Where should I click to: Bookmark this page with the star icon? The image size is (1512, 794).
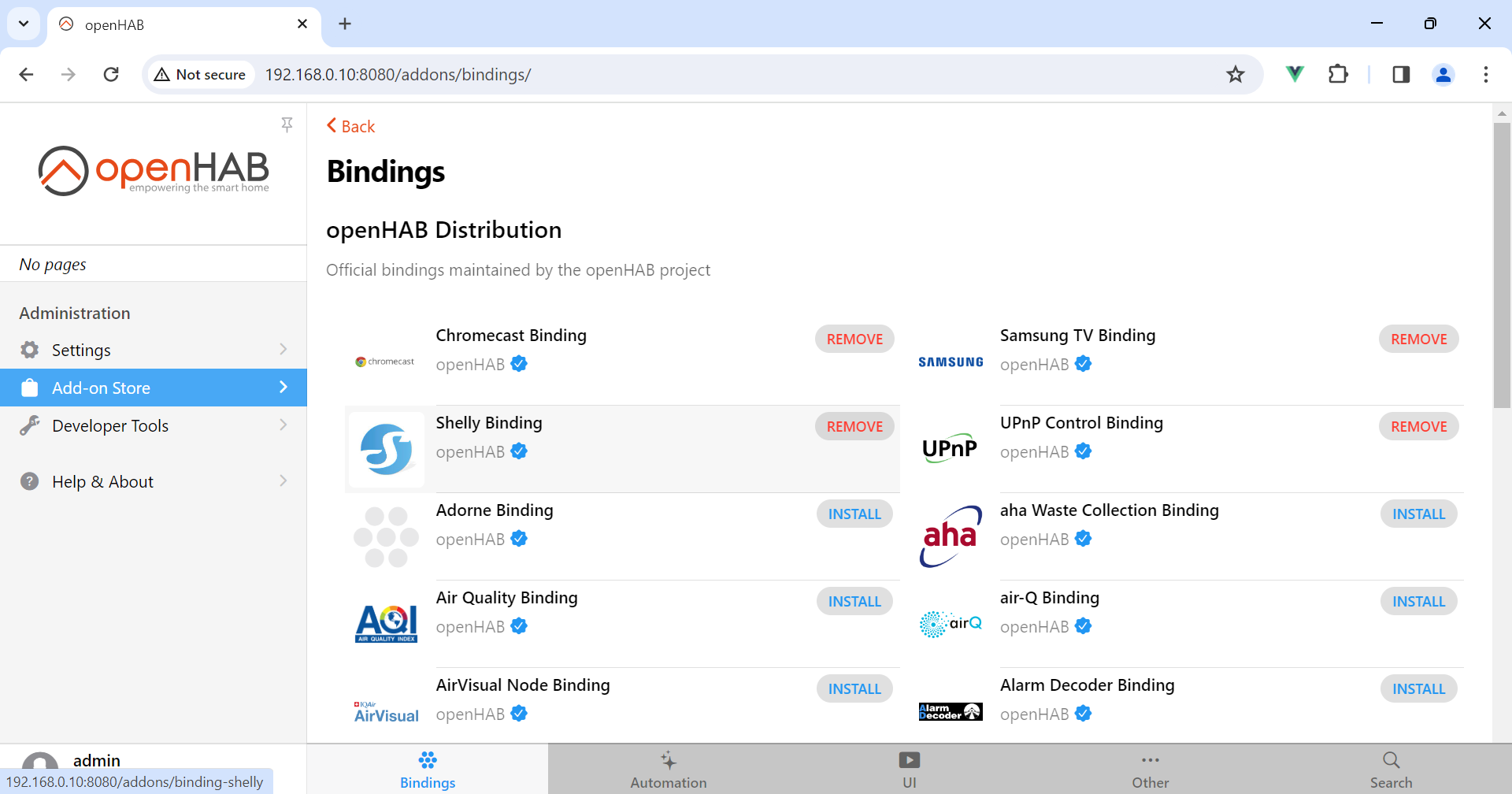point(1236,74)
